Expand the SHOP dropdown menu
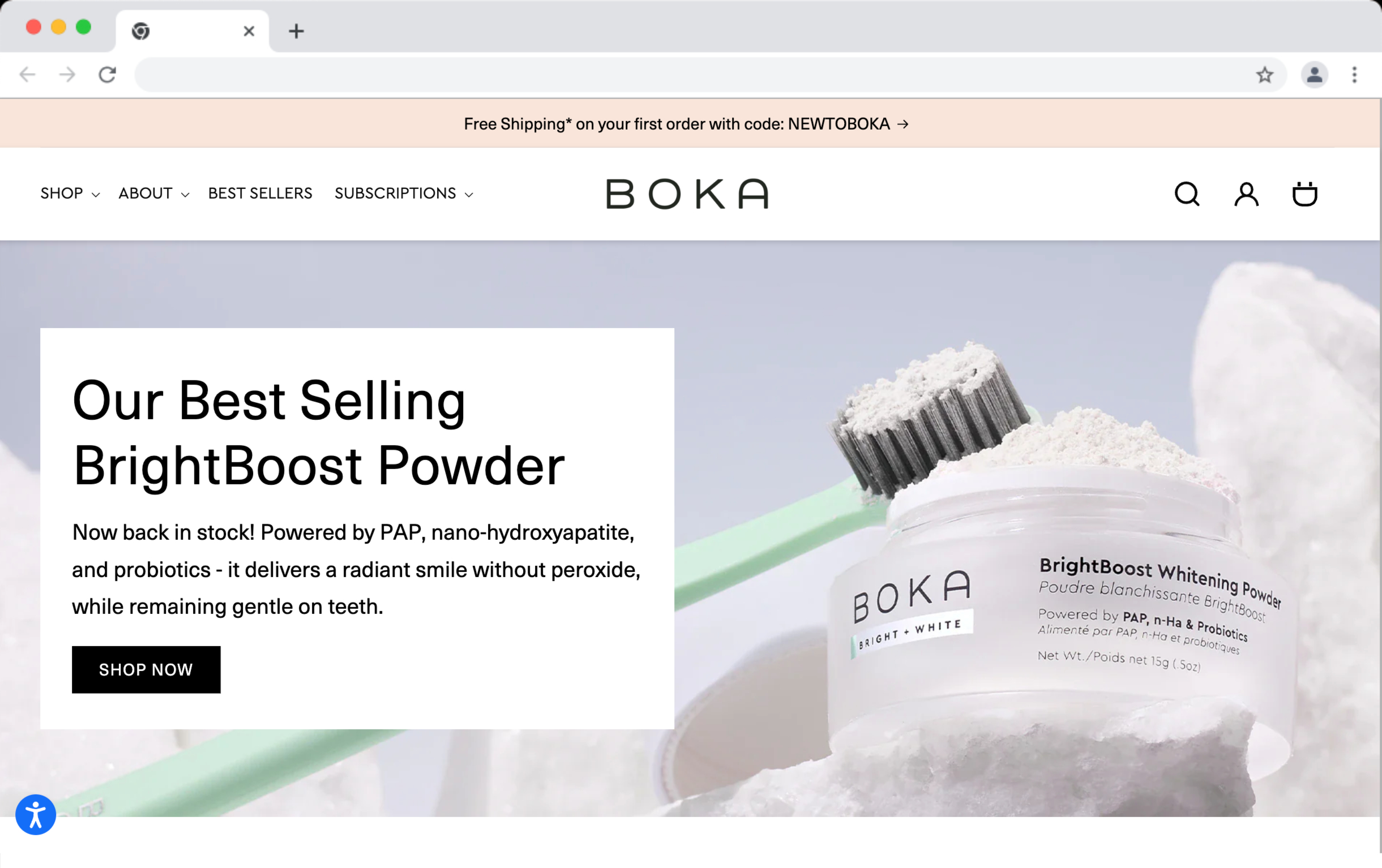The width and height of the screenshot is (1382, 868). coord(70,194)
